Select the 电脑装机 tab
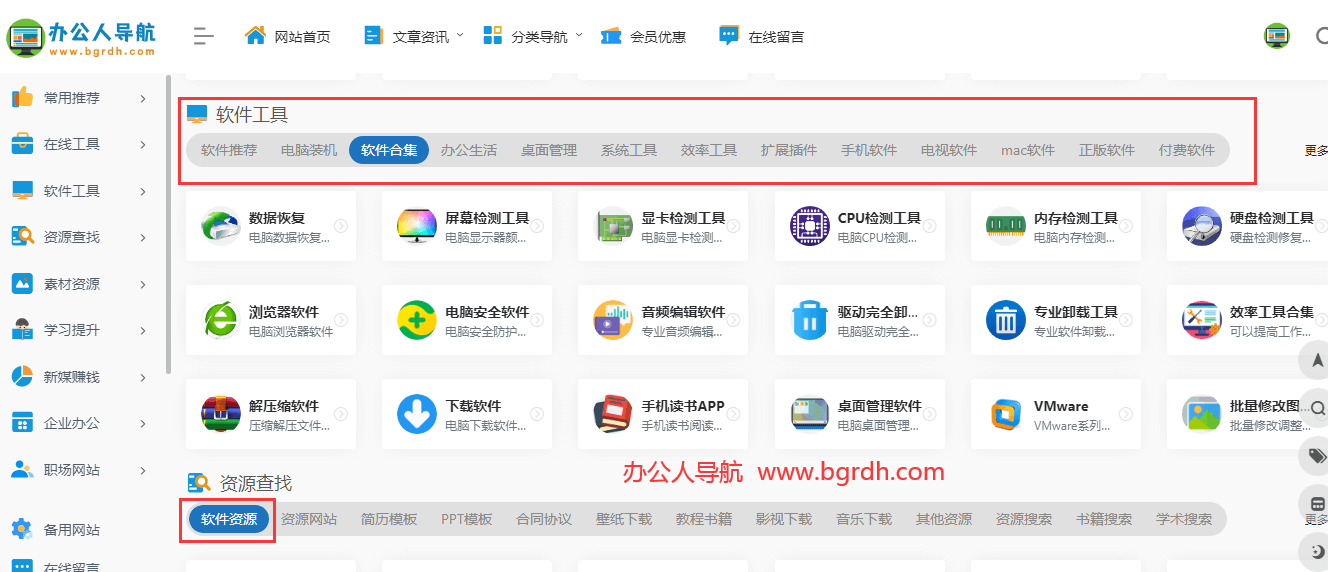 pos(309,150)
